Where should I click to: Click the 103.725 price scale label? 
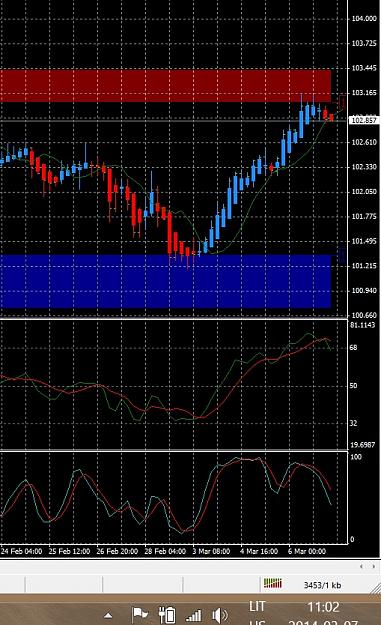pos(364,43)
